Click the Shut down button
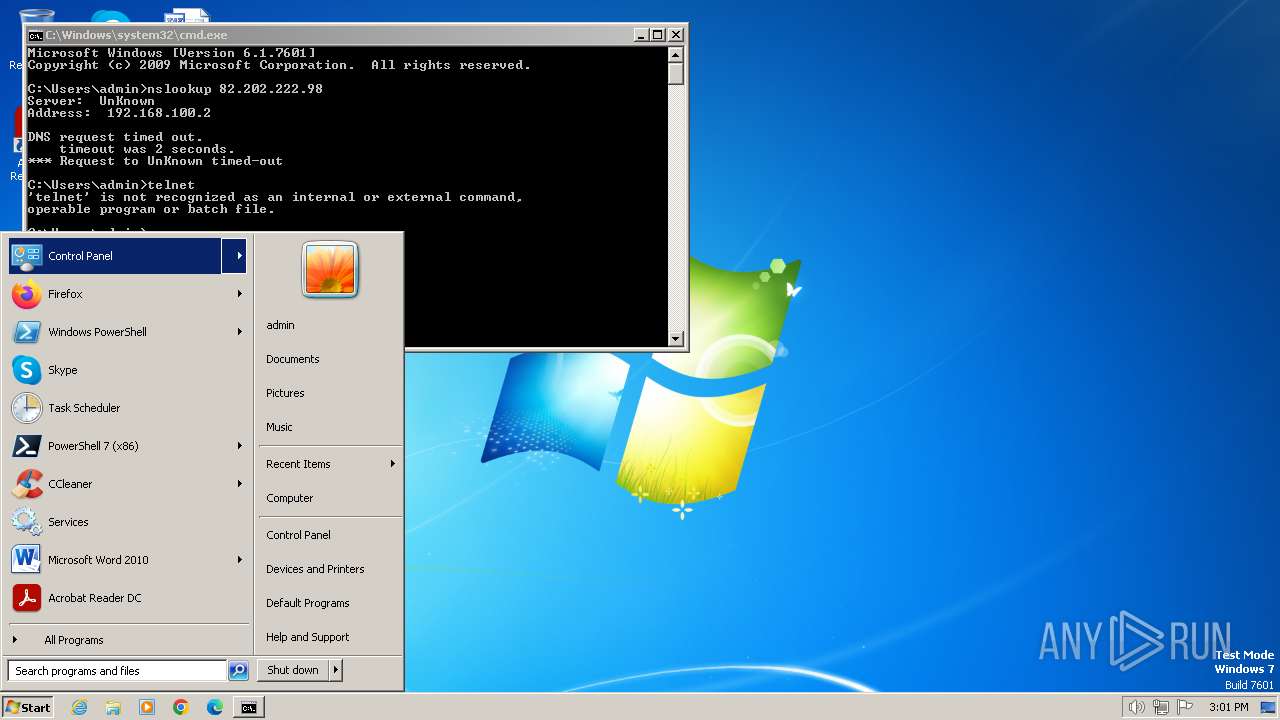 coord(293,670)
